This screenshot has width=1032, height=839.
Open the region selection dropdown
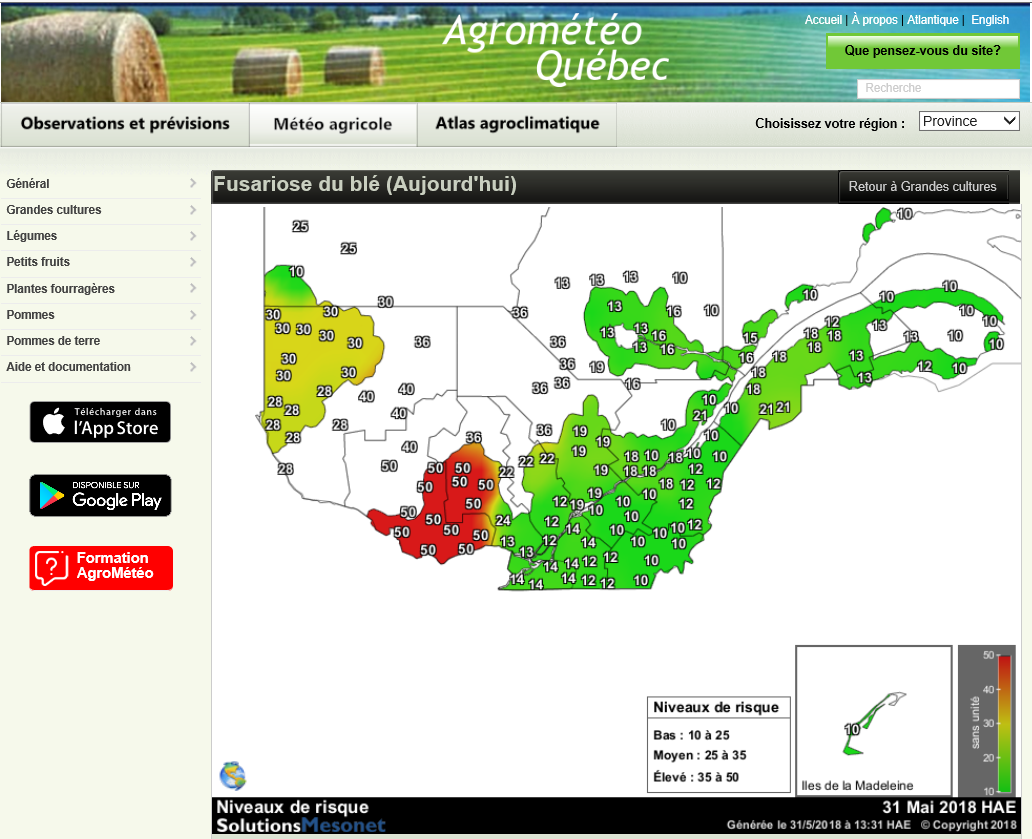pos(968,121)
